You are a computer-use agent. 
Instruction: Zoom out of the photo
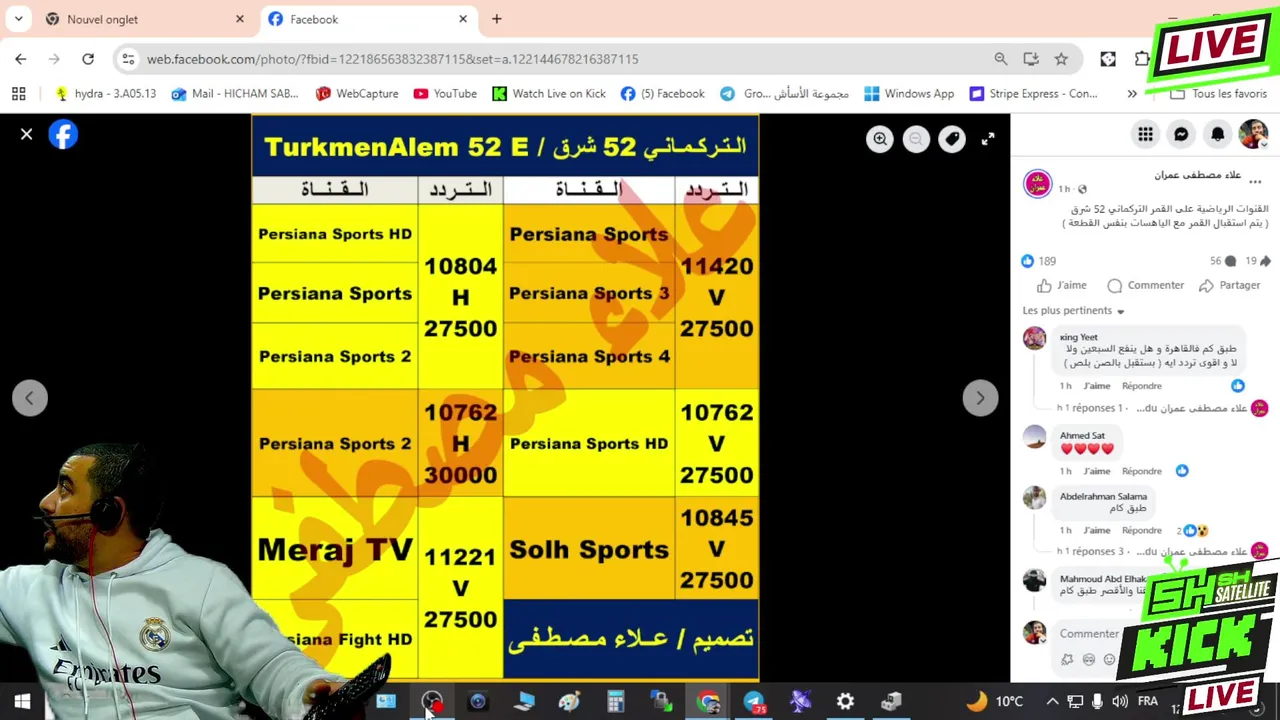pyautogui.click(x=916, y=139)
